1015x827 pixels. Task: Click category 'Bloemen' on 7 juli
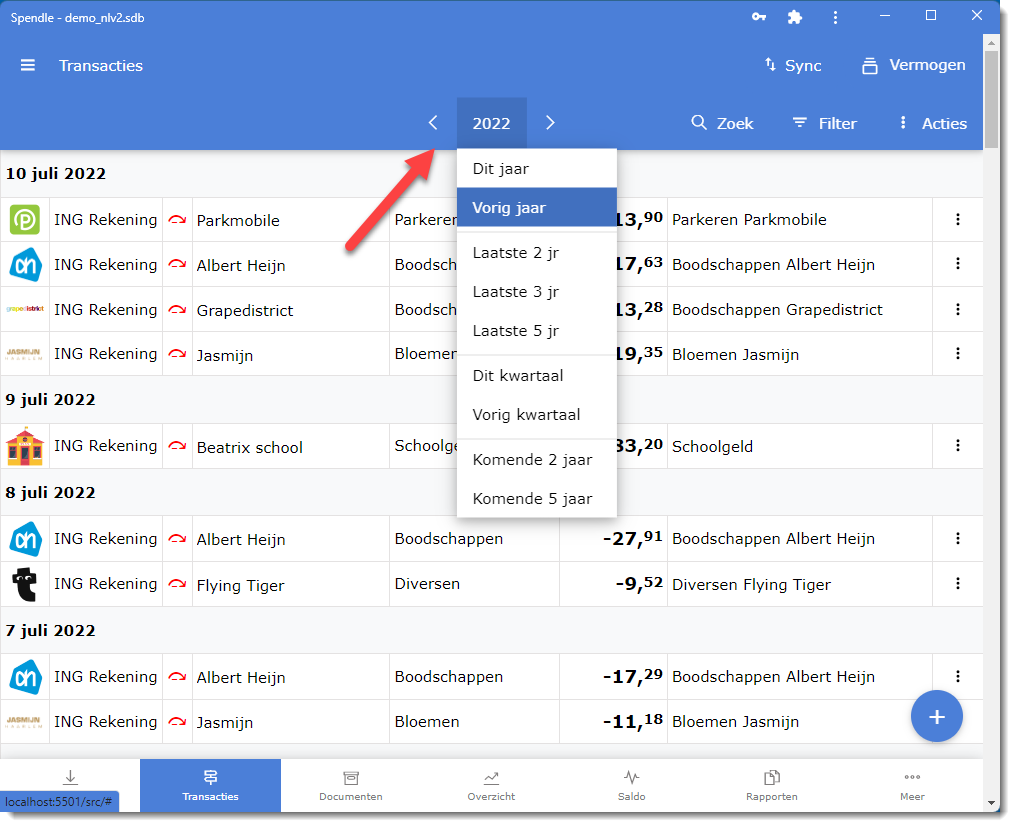(x=427, y=722)
